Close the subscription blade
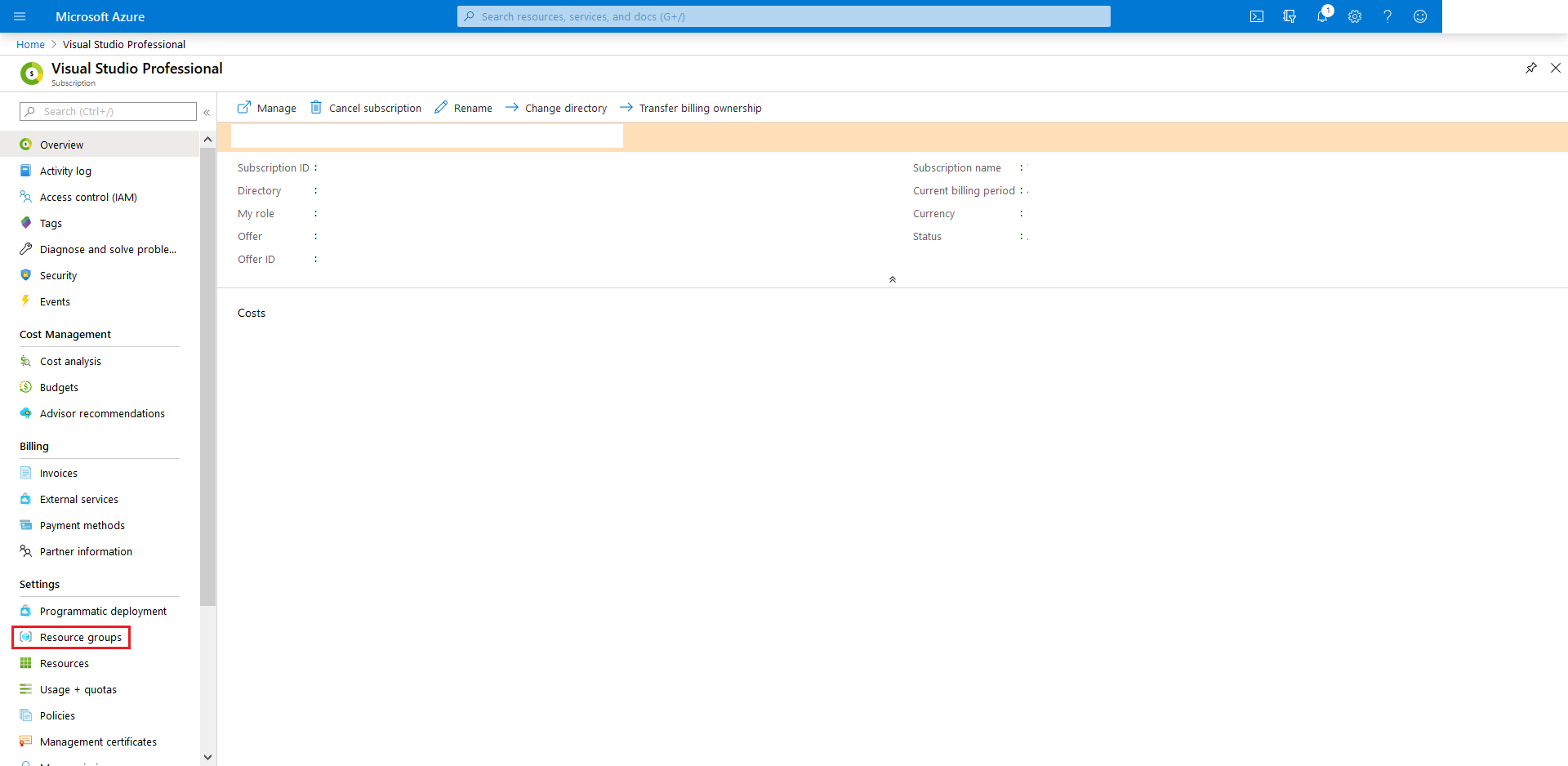 (x=1556, y=68)
